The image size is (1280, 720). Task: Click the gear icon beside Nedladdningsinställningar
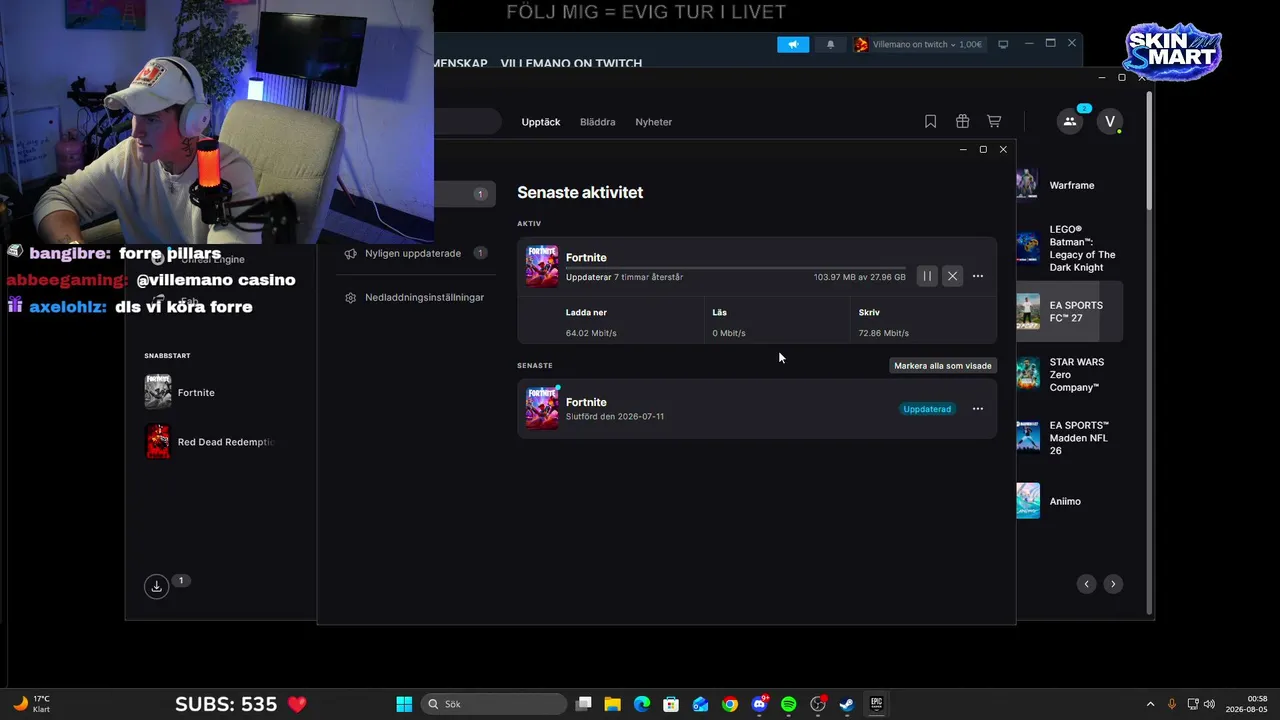click(x=350, y=298)
